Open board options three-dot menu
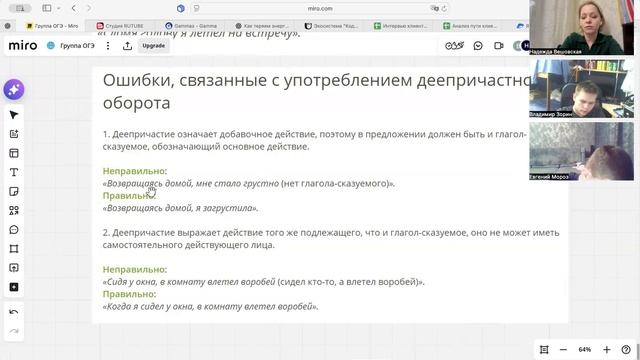 pyautogui.click(x=108, y=46)
